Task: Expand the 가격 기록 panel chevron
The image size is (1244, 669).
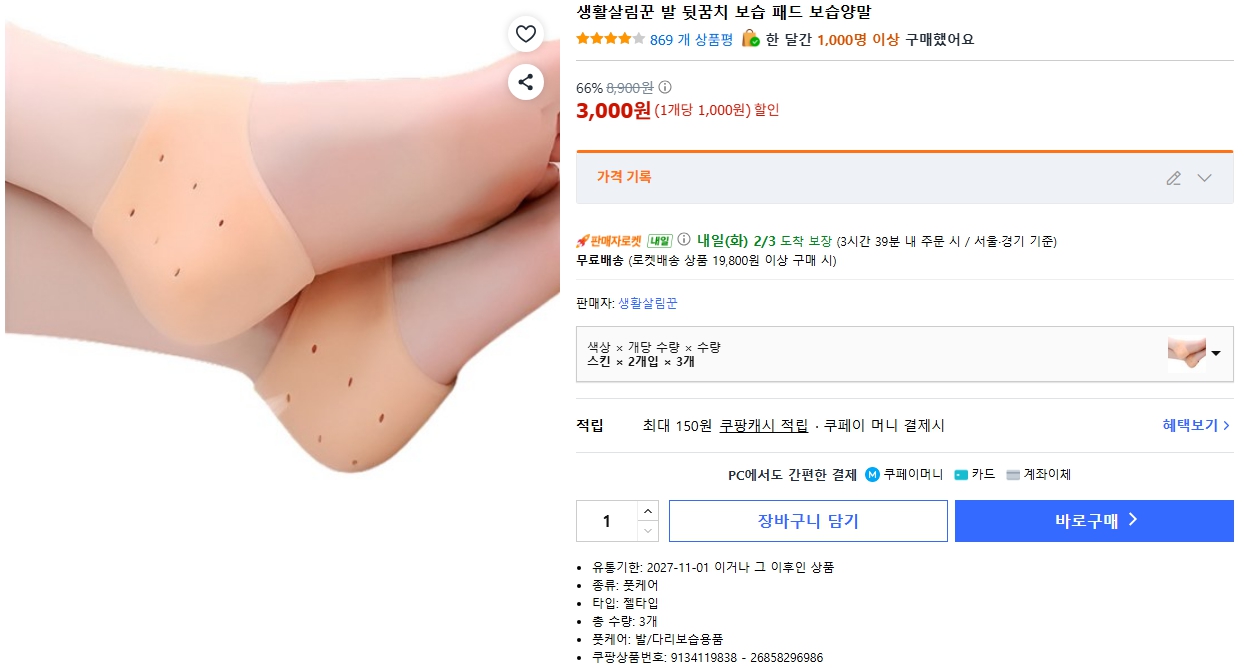Action: pyautogui.click(x=1204, y=178)
